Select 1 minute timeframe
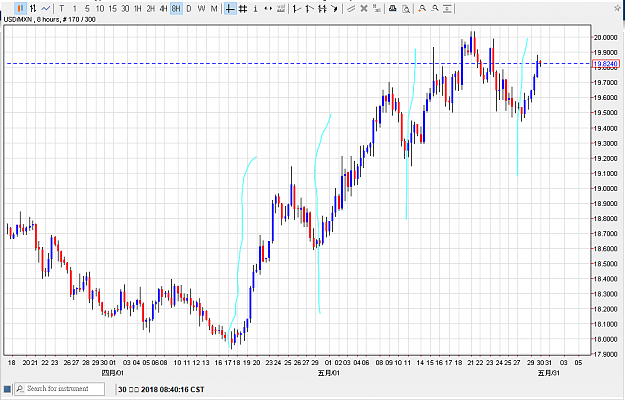The image size is (625, 400). point(74,9)
